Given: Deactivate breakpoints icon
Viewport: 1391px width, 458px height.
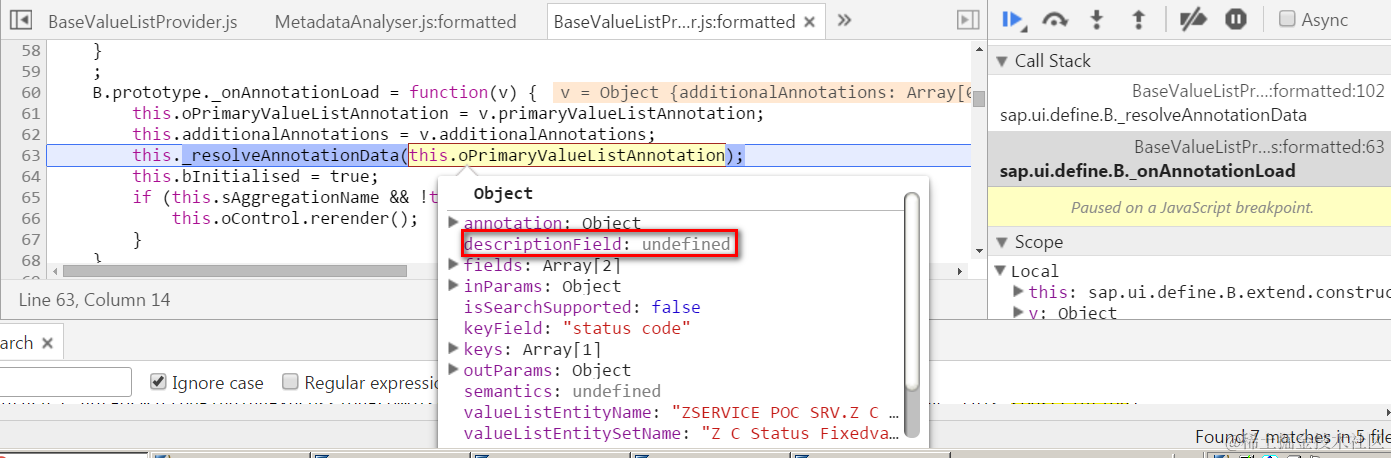Looking at the screenshot, I should (x=1193, y=19).
